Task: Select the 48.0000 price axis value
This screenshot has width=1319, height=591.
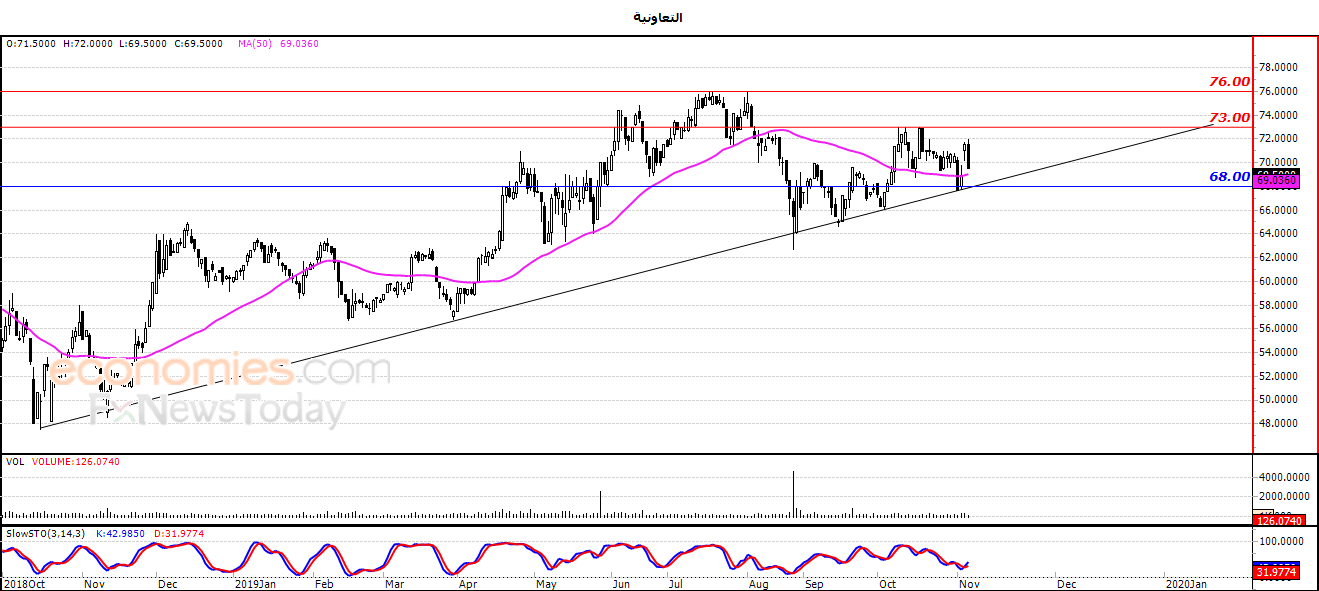Action: 1279,423
